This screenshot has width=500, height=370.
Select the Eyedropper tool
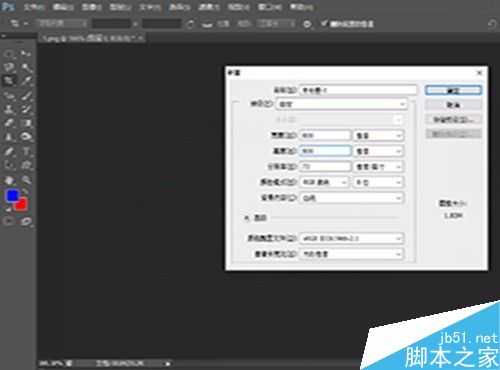26,81
